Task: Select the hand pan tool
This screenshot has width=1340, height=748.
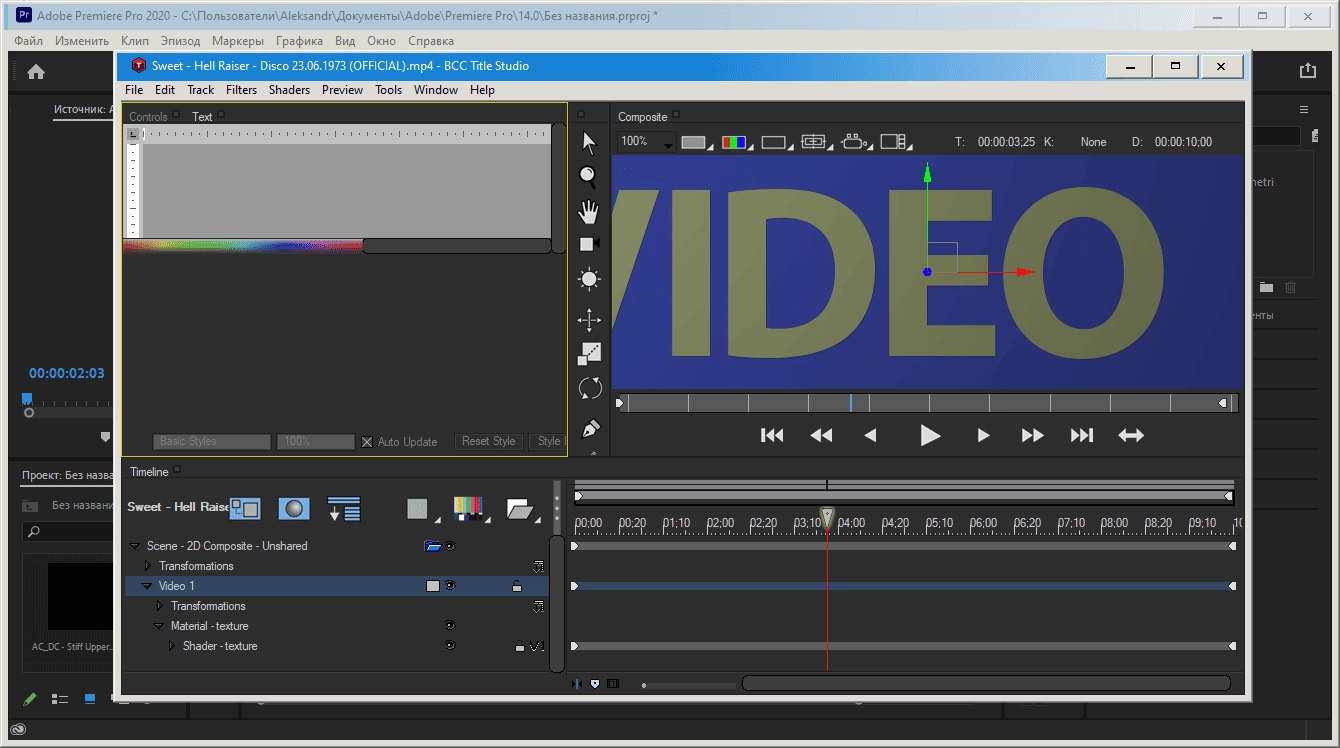Action: pyautogui.click(x=589, y=211)
